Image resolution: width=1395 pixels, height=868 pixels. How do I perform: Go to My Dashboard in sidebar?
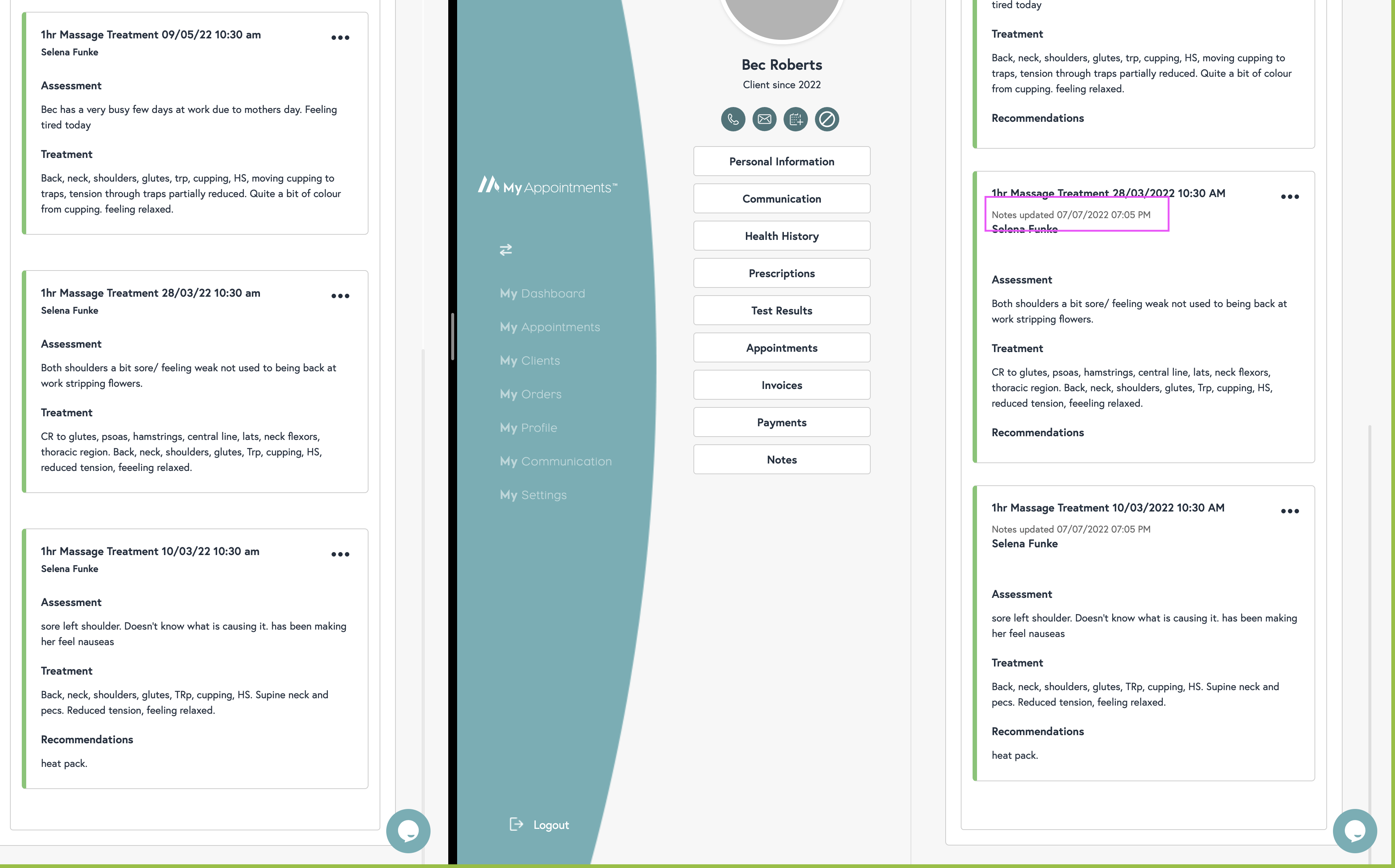tap(542, 293)
